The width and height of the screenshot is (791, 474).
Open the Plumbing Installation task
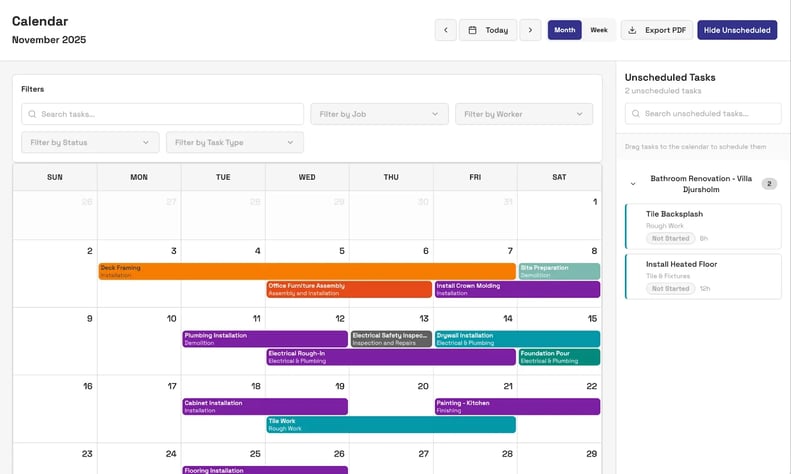(265, 339)
